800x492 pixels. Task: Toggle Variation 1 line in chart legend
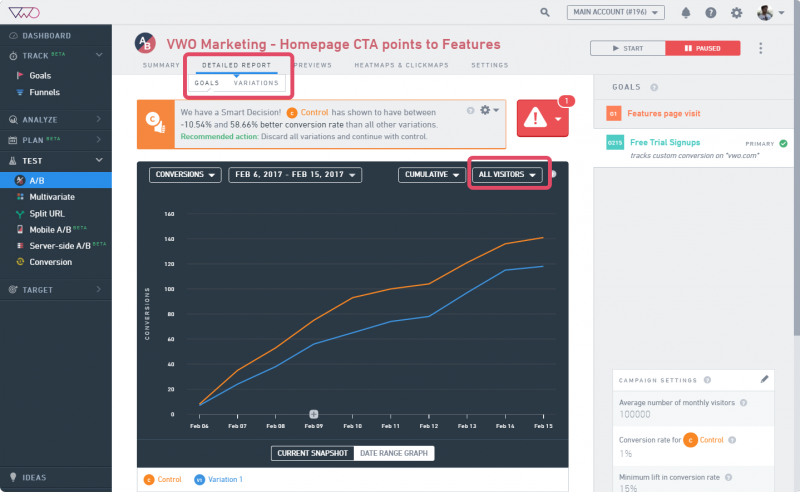[x=218, y=479]
